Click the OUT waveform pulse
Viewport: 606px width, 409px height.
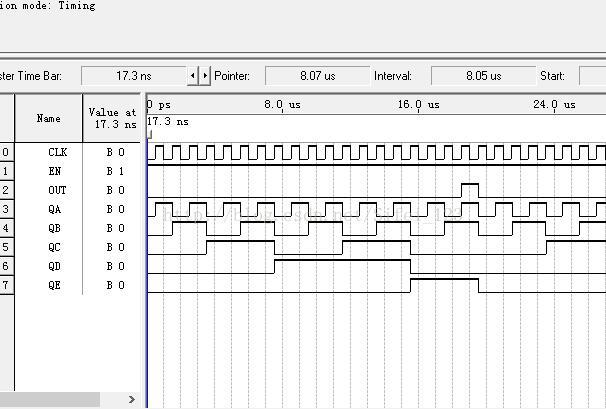[470, 190]
